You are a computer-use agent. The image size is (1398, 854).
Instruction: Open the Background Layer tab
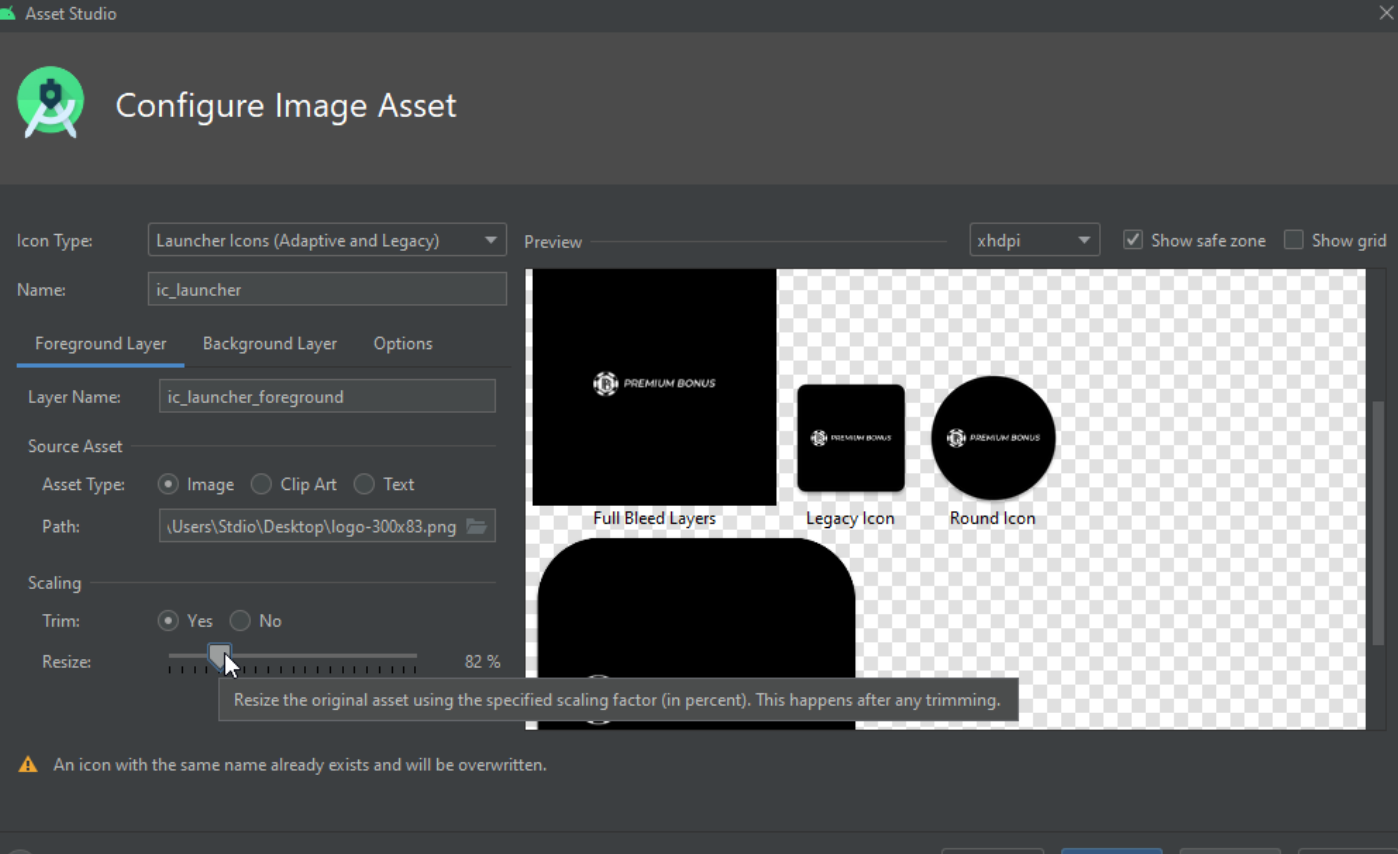point(270,343)
